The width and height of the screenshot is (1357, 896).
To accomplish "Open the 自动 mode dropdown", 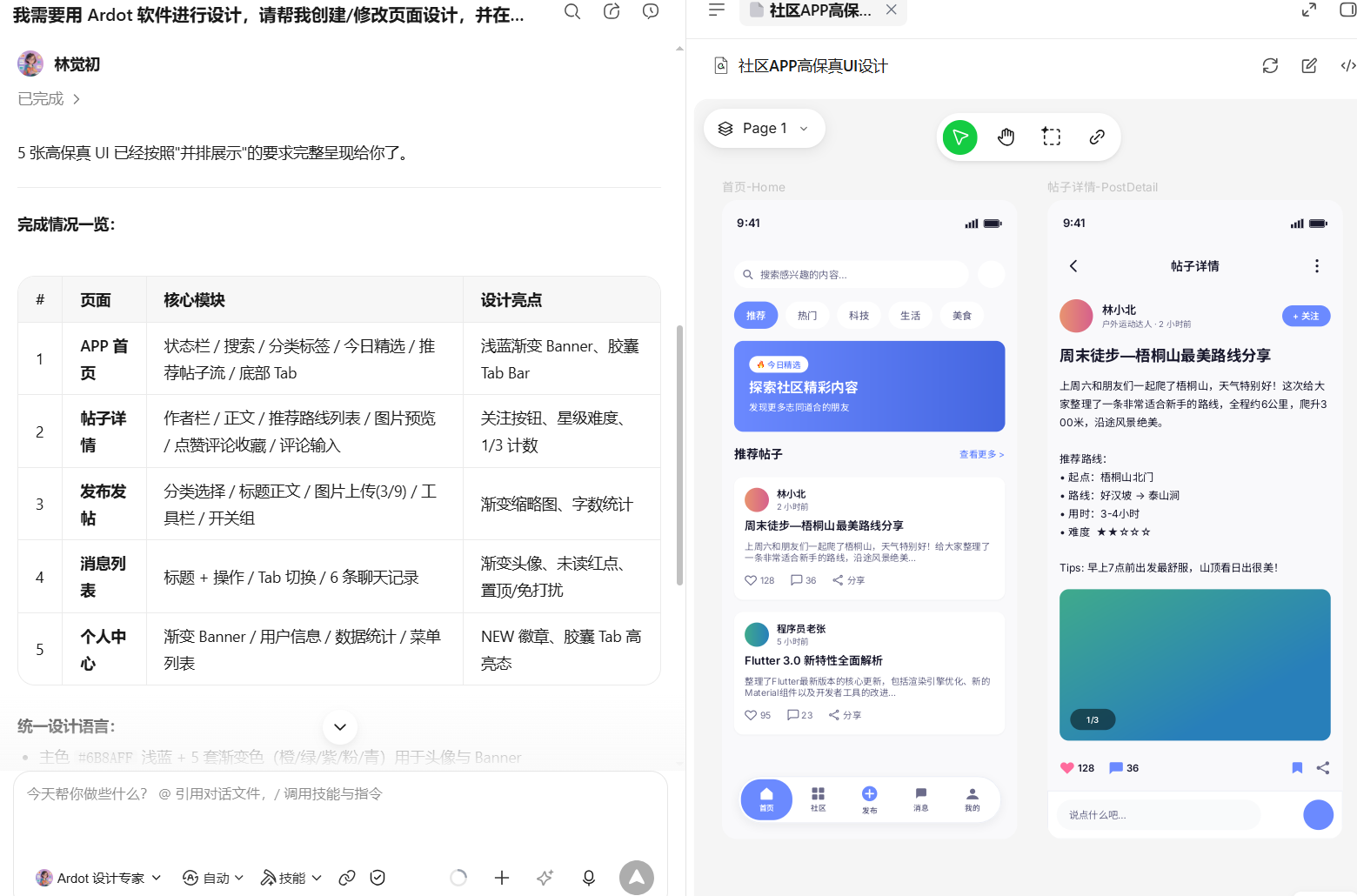I will pos(213,878).
